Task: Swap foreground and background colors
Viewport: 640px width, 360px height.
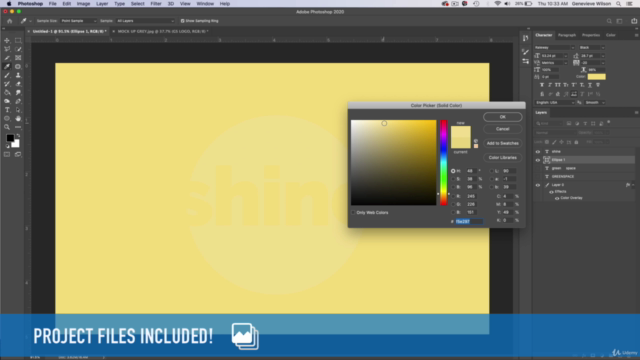Action: [x=18, y=136]
